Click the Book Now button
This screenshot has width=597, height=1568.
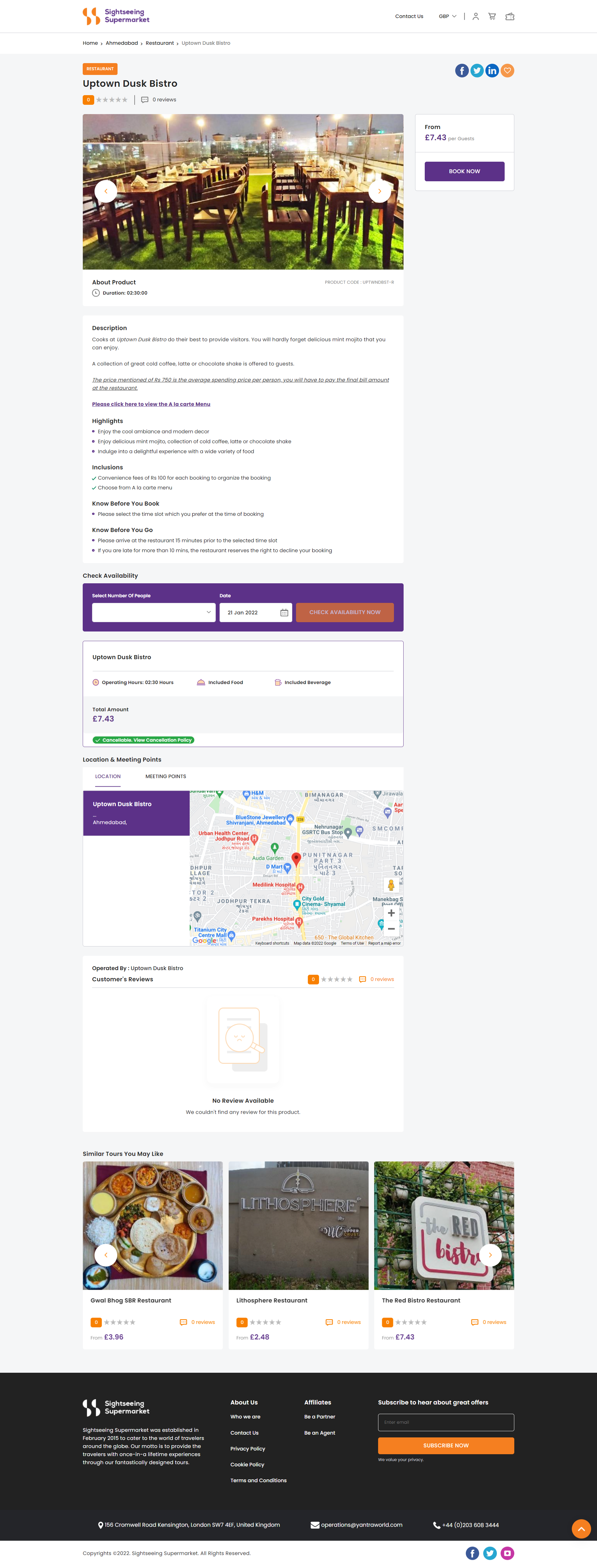pyautogui.click(x=464, y=171)
